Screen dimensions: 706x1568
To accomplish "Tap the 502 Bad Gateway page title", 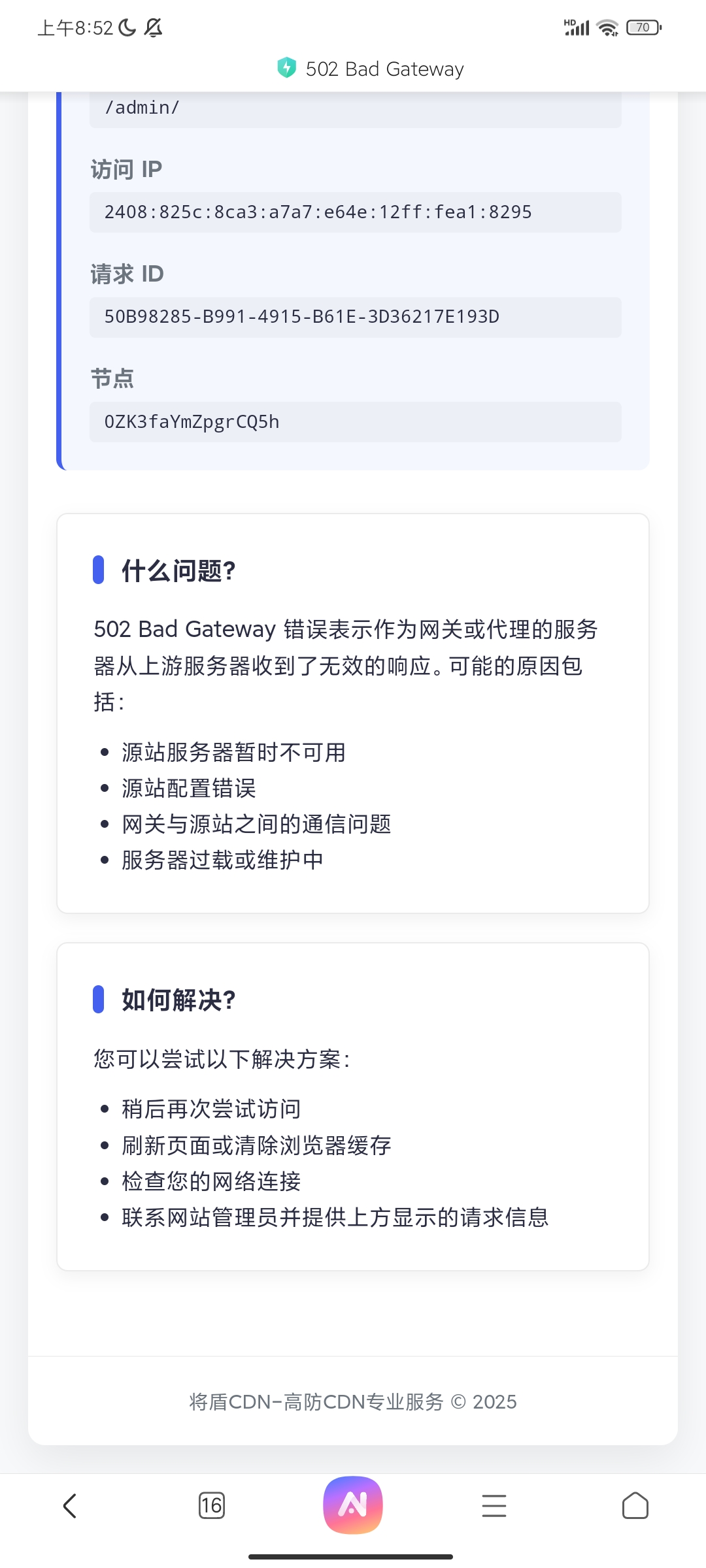I will coord(384,69).
